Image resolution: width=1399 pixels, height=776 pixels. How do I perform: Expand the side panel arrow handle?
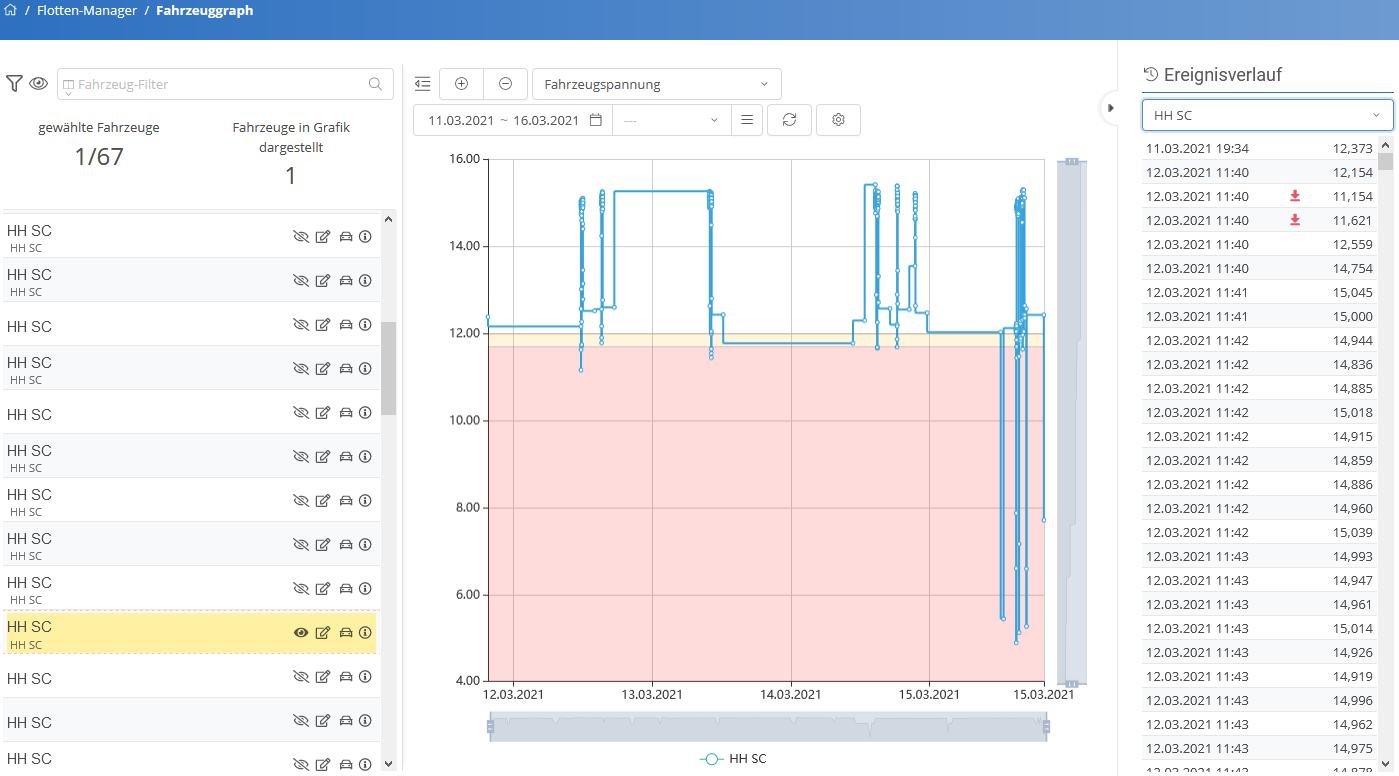coord(1110,107)
